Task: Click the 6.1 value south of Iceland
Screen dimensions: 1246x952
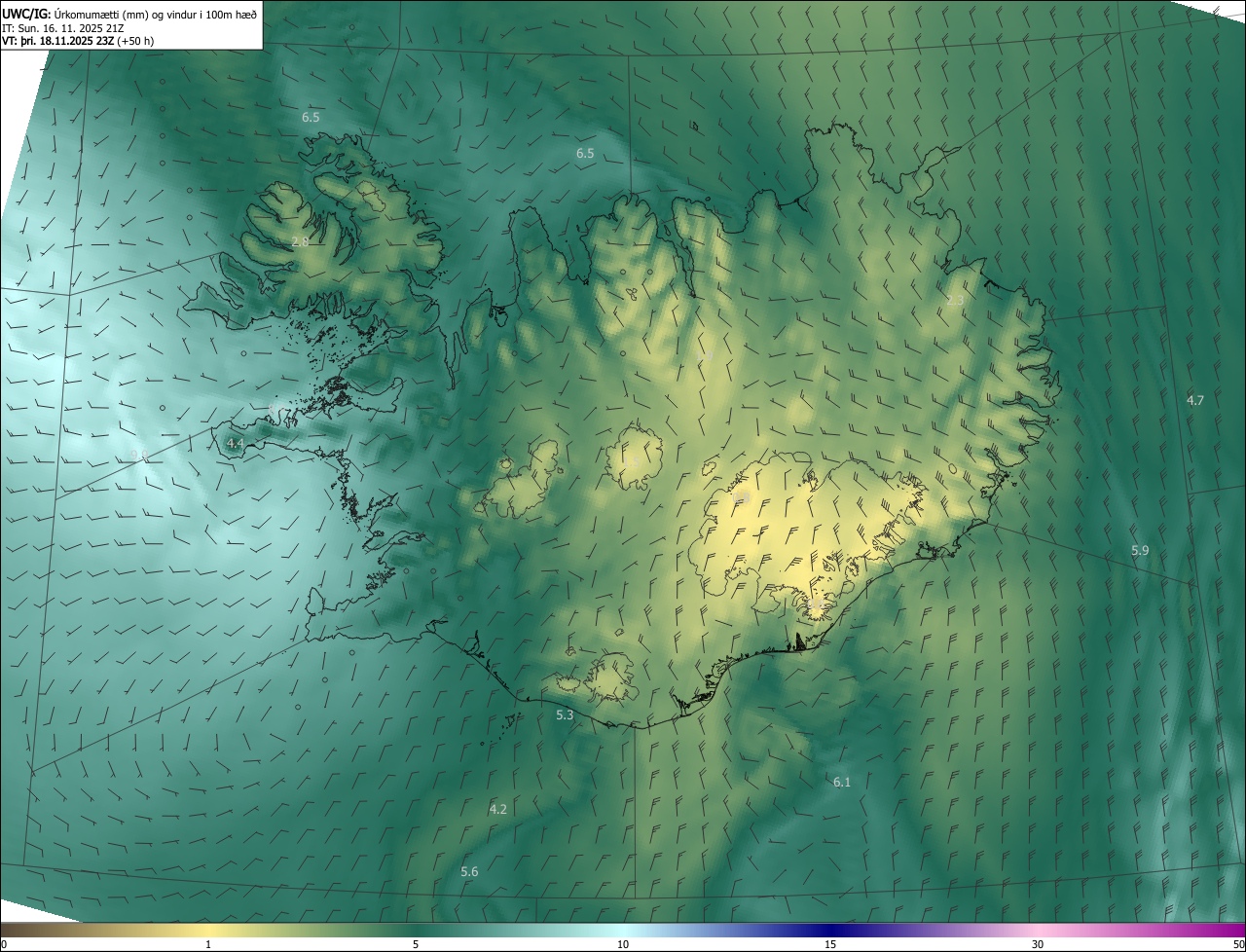Action: [x=842, y=782]
